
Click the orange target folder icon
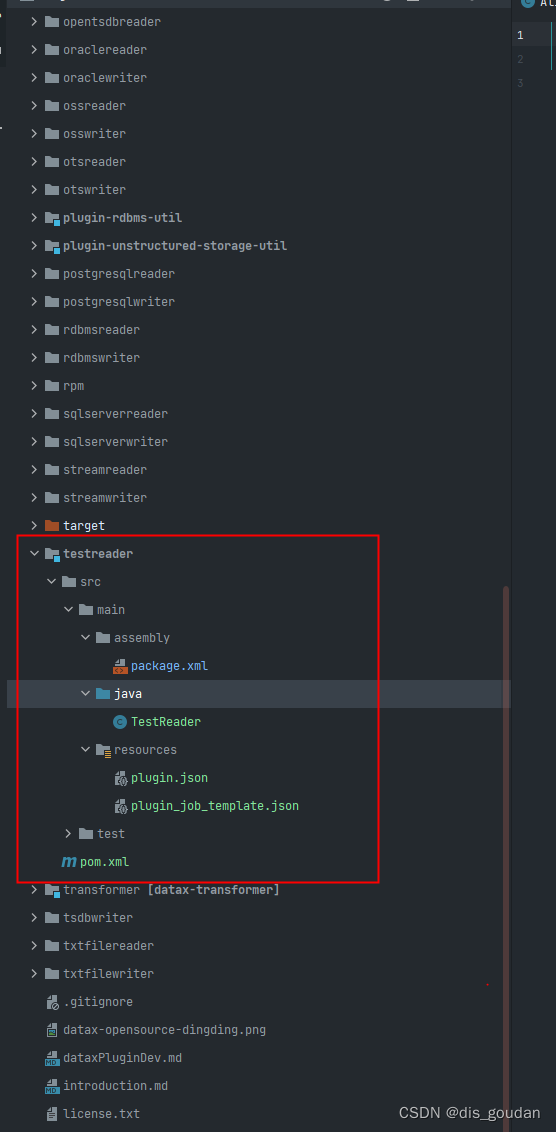tap(52, 526)
